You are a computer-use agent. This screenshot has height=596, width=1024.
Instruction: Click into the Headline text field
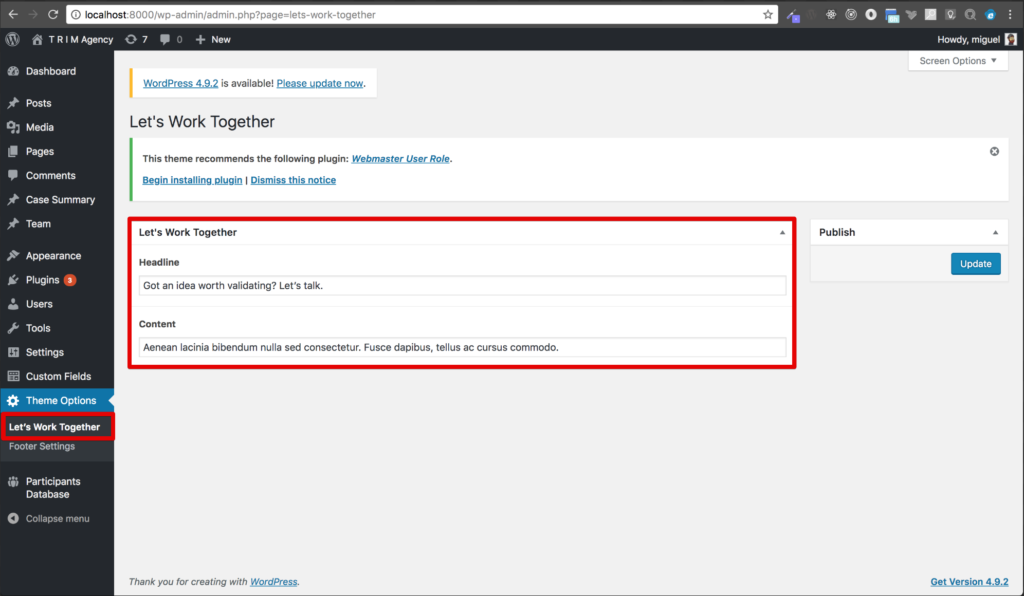click(462, 285)
